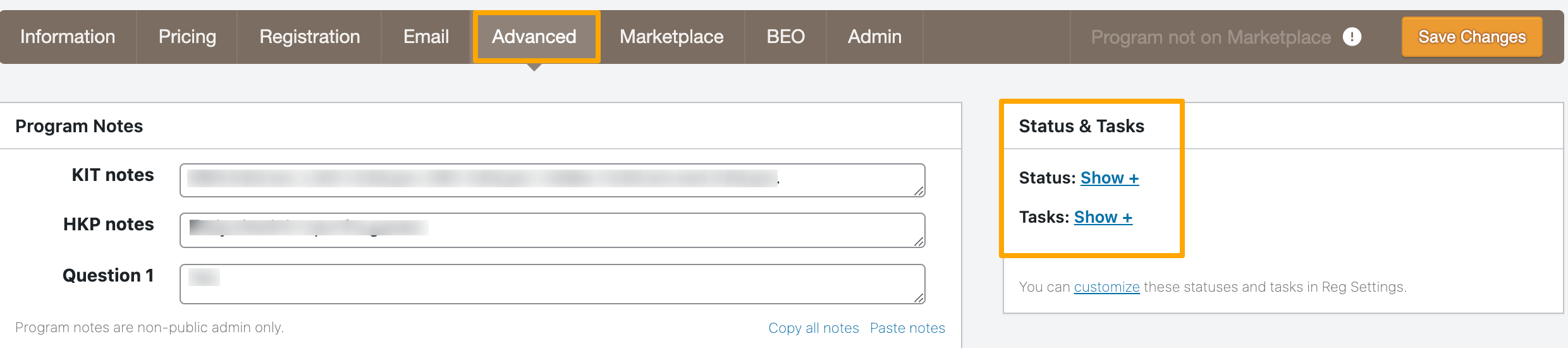Viewport: 1568px width, 348px height.
Task: Follow the customize link for statuses
Action: (1106, 287)
